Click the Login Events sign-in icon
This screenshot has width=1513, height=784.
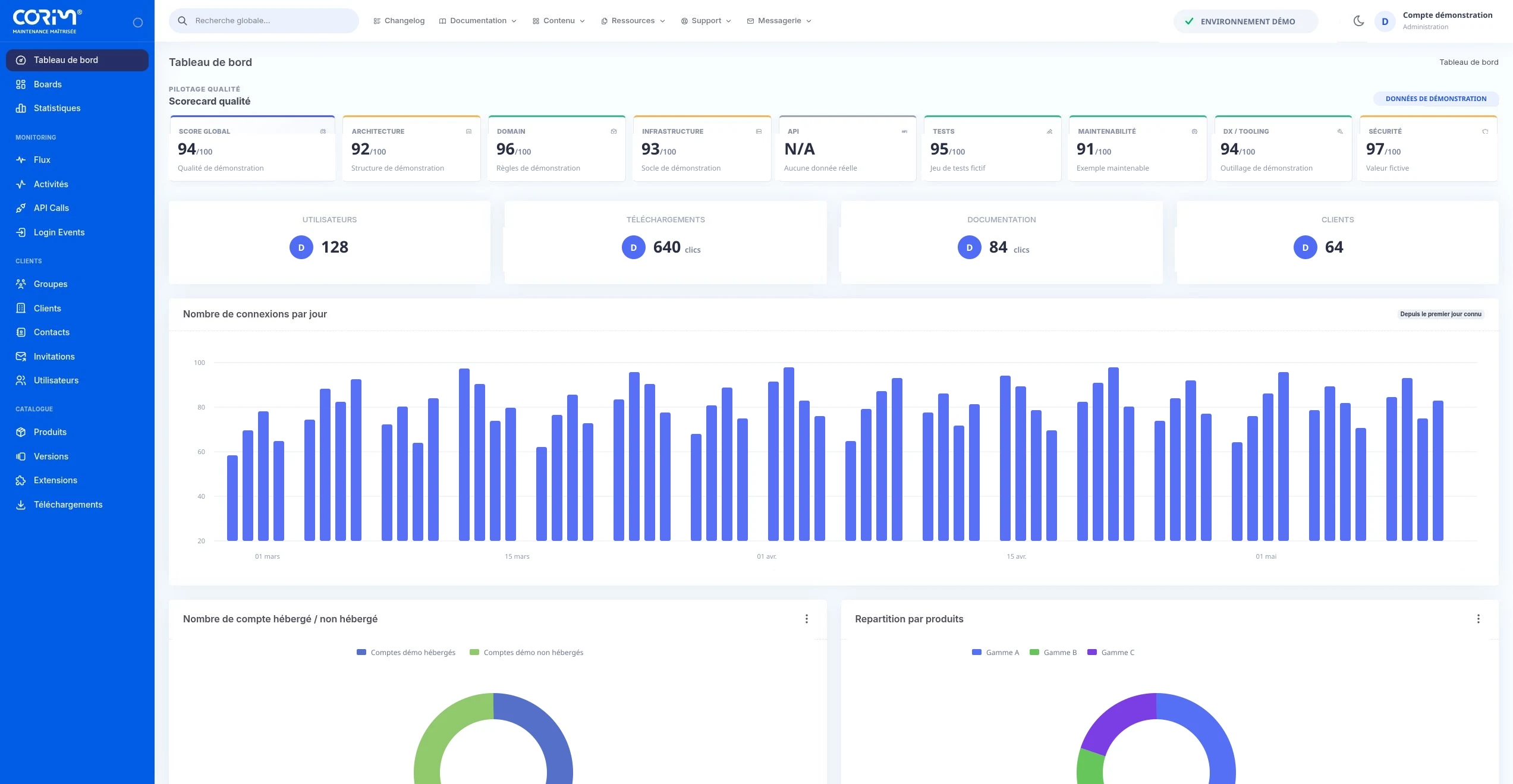pyautogui.click(x=21, y=232)
